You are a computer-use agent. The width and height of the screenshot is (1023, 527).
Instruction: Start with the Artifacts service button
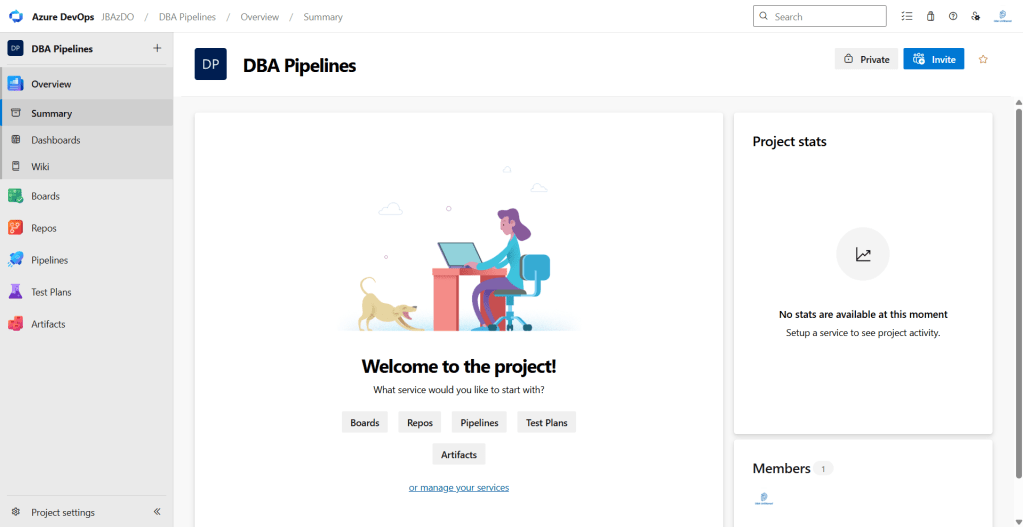click(459, 454)
